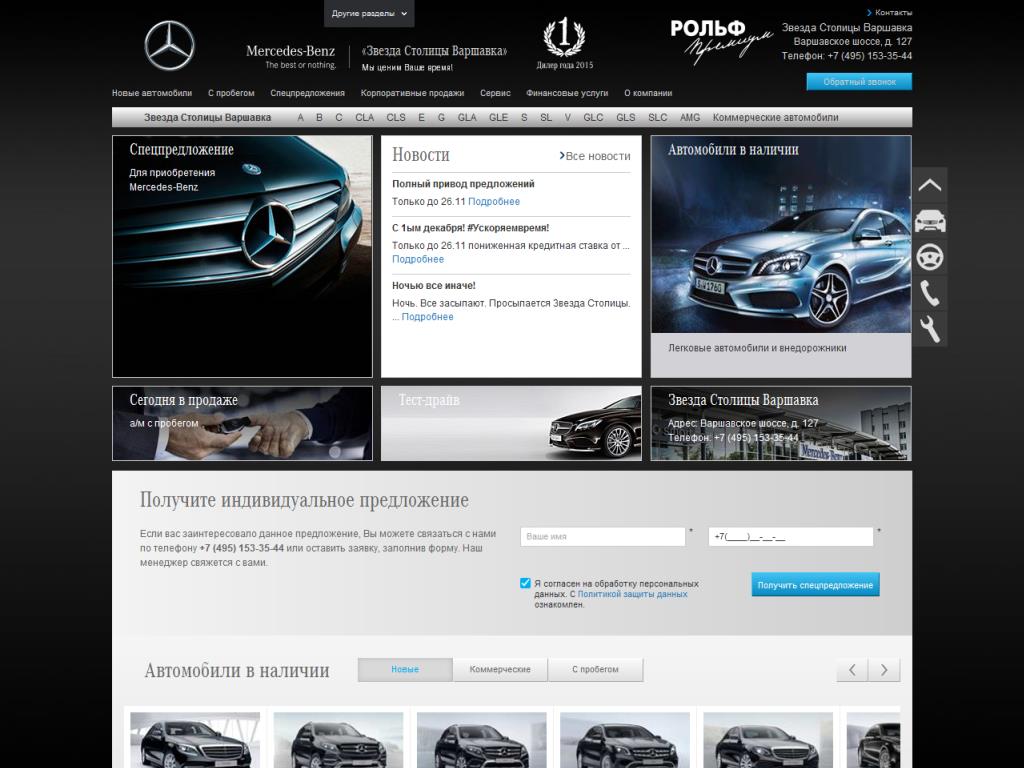Click the wrench service icon in side panel

tap(929, 329)
